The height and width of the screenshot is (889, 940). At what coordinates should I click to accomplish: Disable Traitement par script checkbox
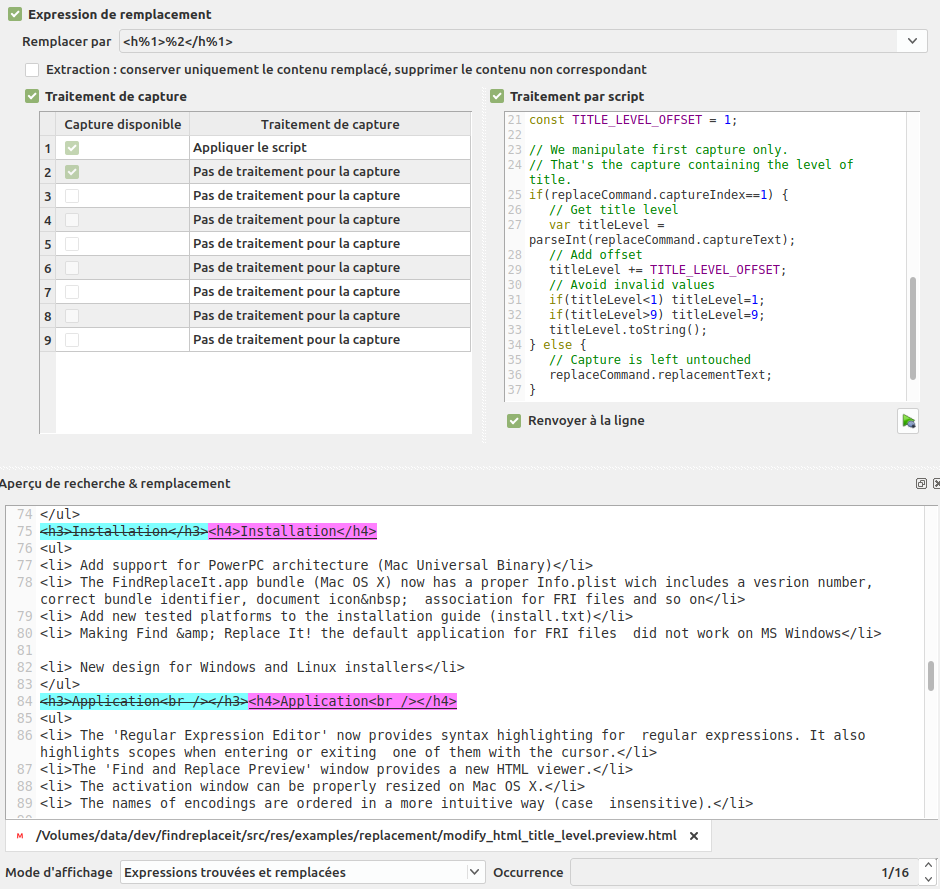coord(497,97)
